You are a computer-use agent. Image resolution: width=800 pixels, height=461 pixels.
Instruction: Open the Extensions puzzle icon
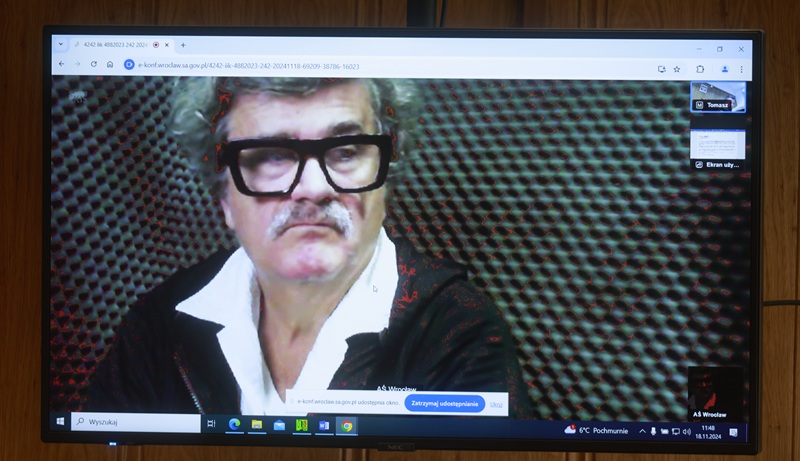coord(700,69)
